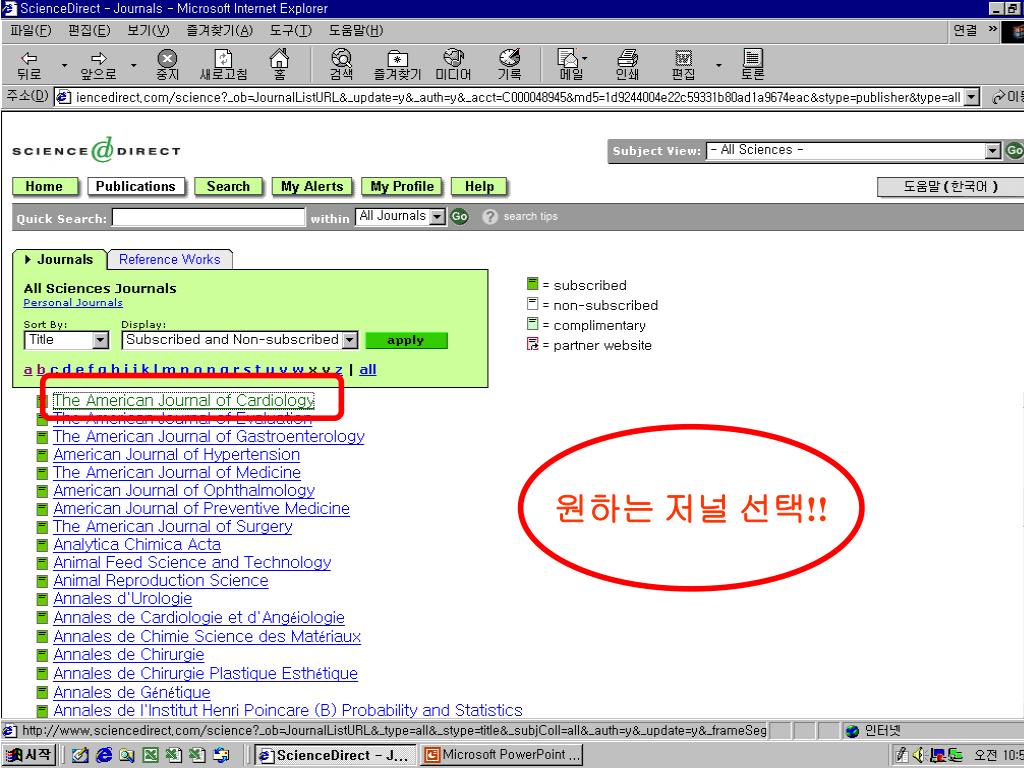Click the Home navigation button
This screenshot has height=768, width=1024.
(44, 187)
